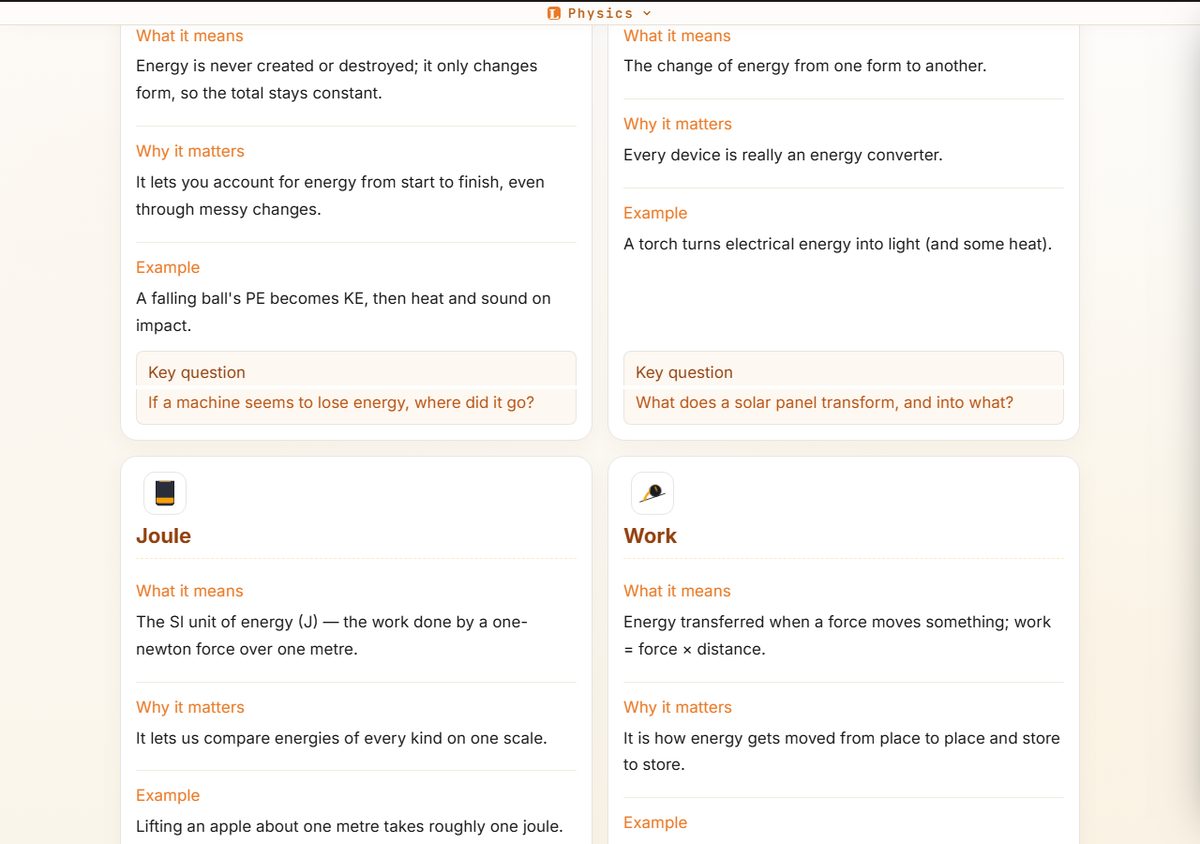Open the Joule card heading

pyautogui.click(x=163, y=536)
